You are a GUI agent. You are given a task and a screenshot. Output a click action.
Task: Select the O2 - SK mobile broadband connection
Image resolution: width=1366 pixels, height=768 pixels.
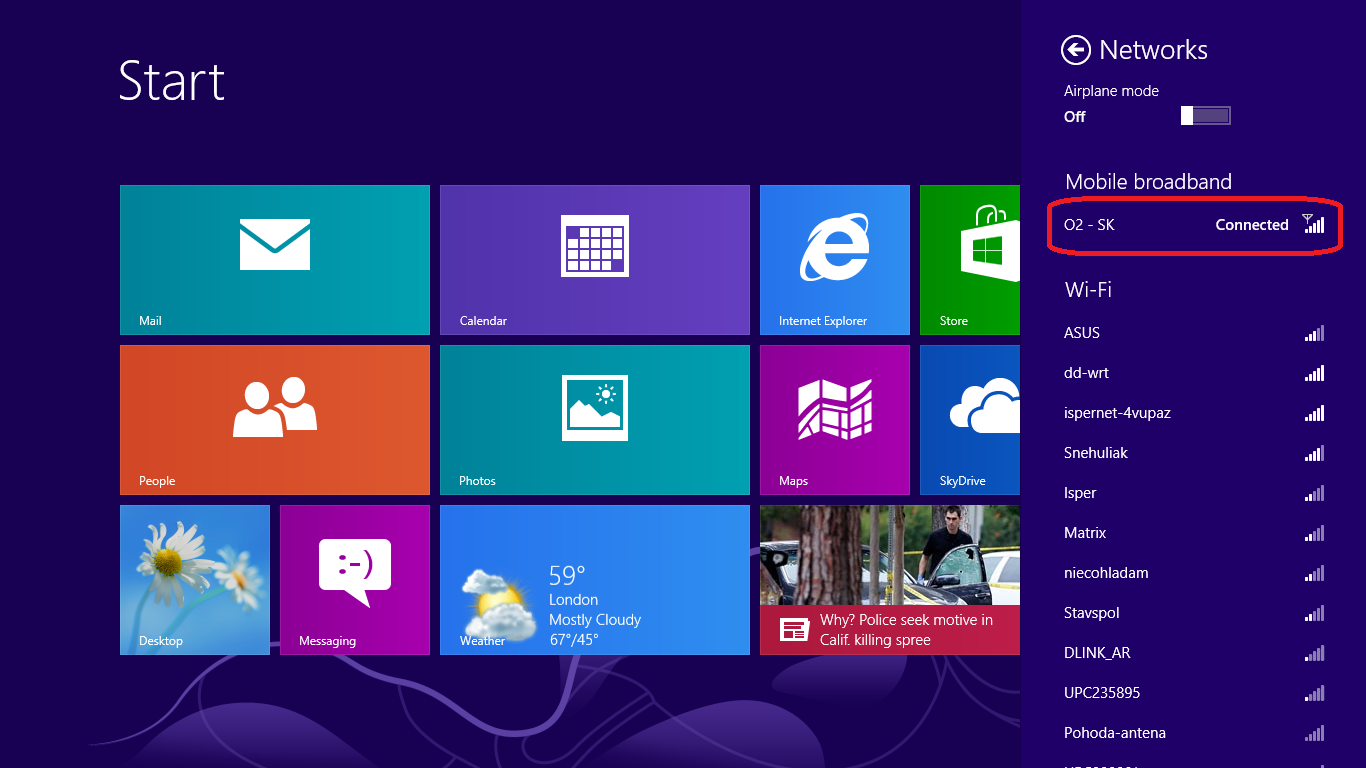click(1194, 225)
